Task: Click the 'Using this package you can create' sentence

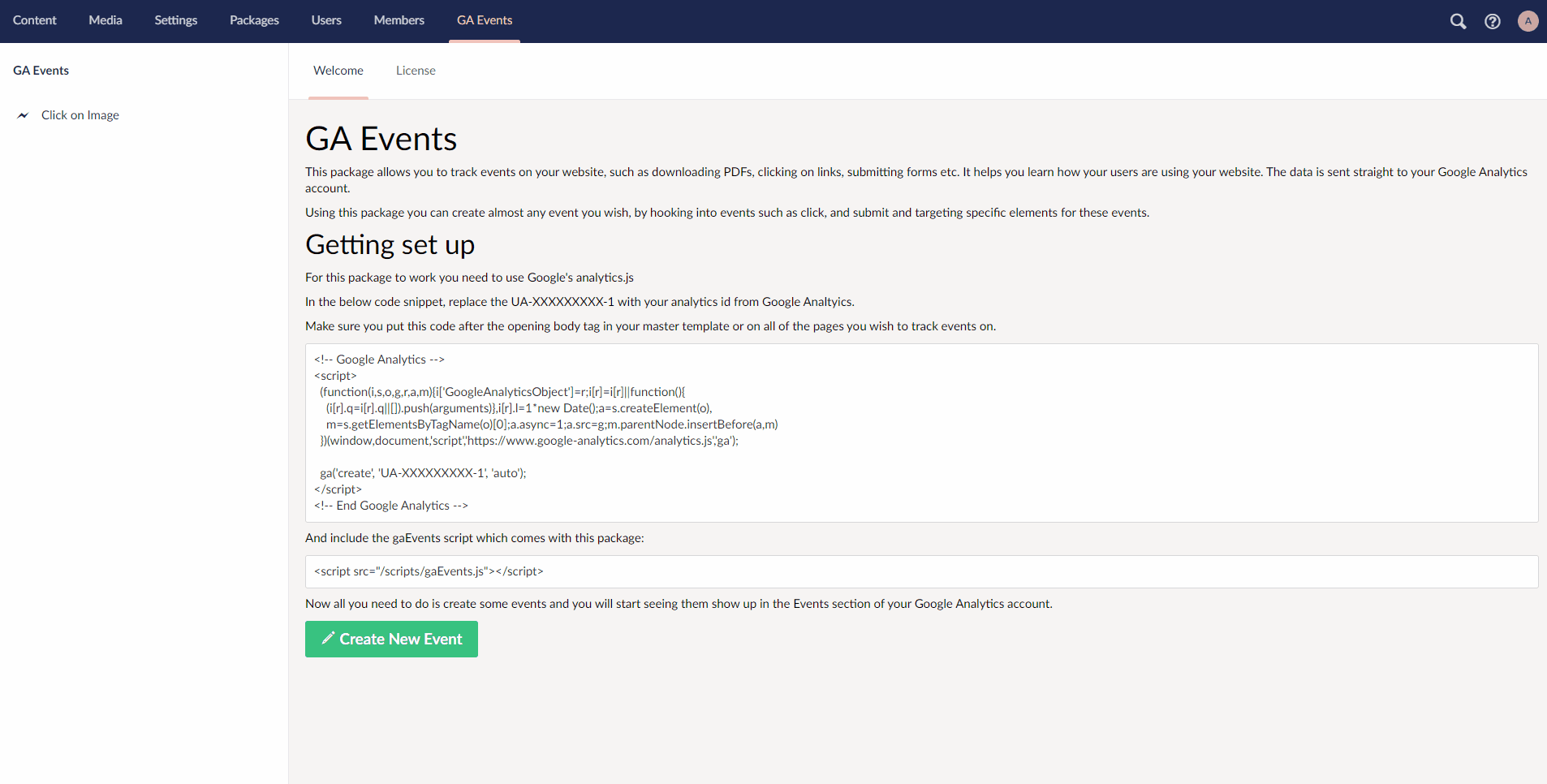Action: (x=727, y=213)
